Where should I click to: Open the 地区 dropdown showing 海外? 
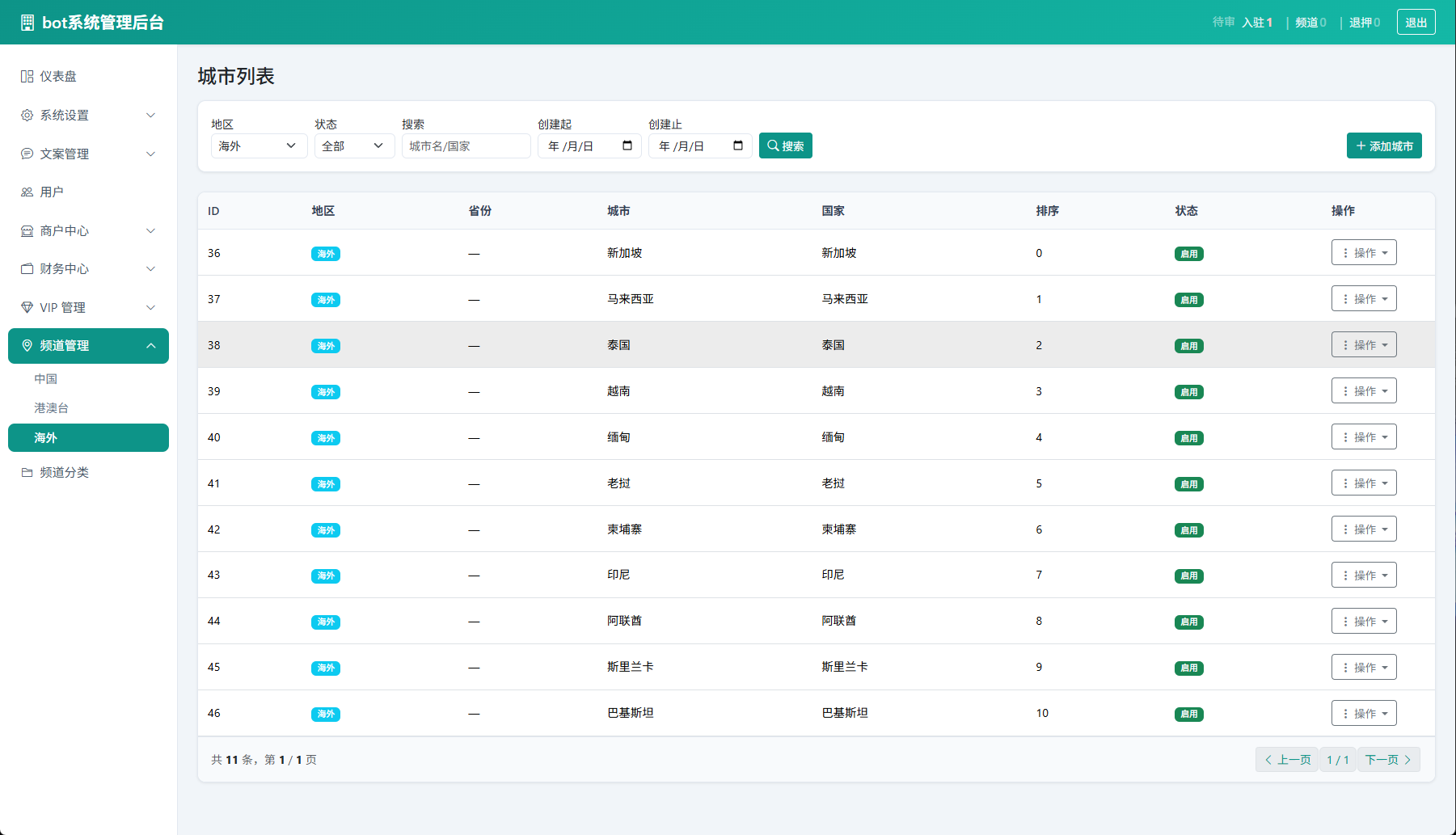[259, 146]
